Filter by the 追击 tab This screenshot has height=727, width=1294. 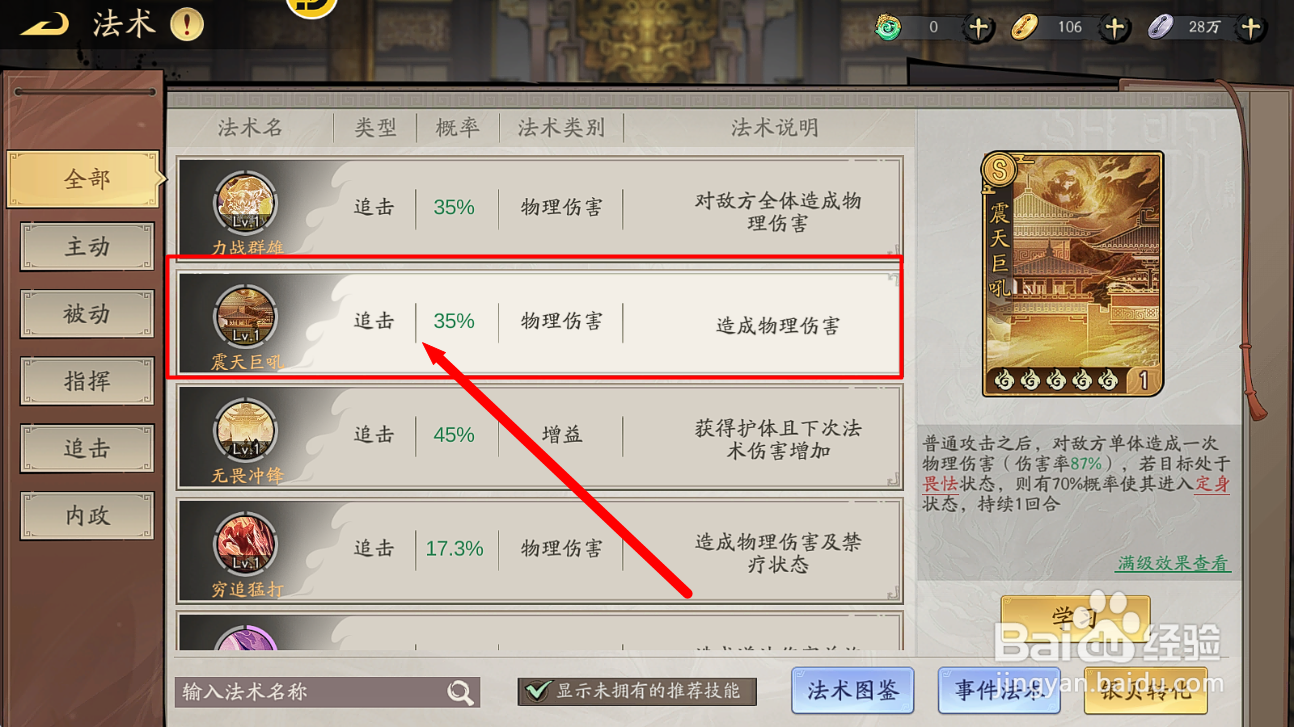tap(87, 449)
